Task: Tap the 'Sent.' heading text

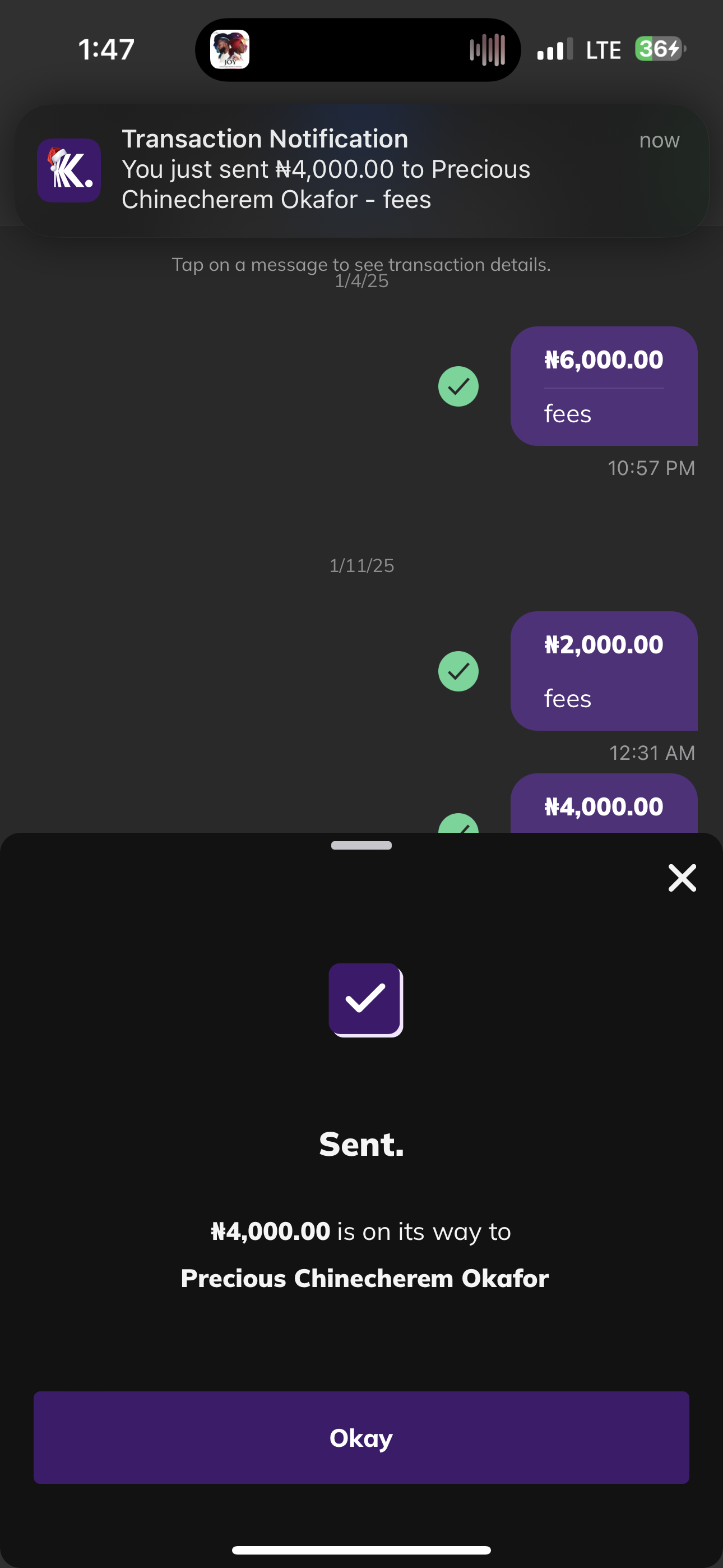Action: coord(361,1145)
